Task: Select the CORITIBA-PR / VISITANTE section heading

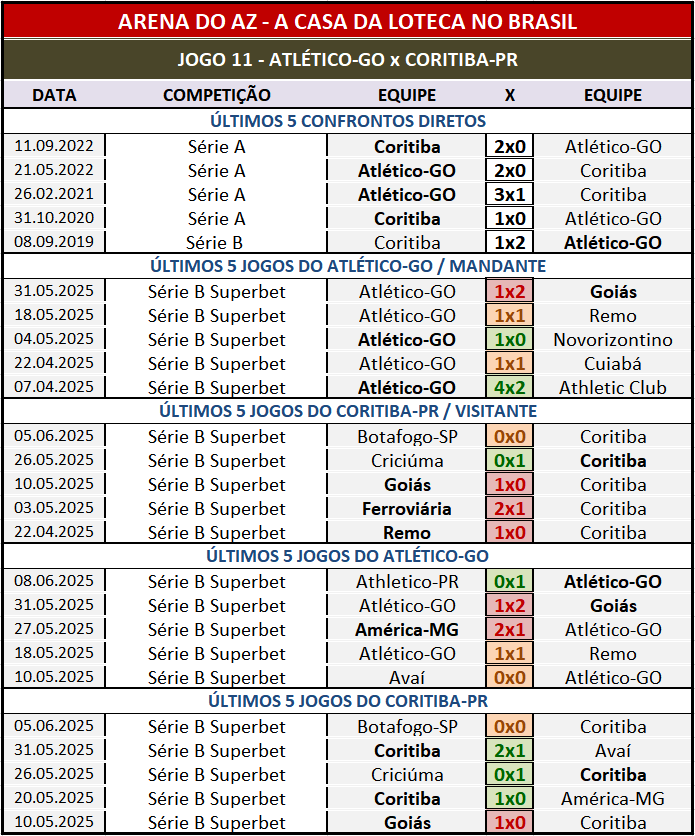Action: 347,411
